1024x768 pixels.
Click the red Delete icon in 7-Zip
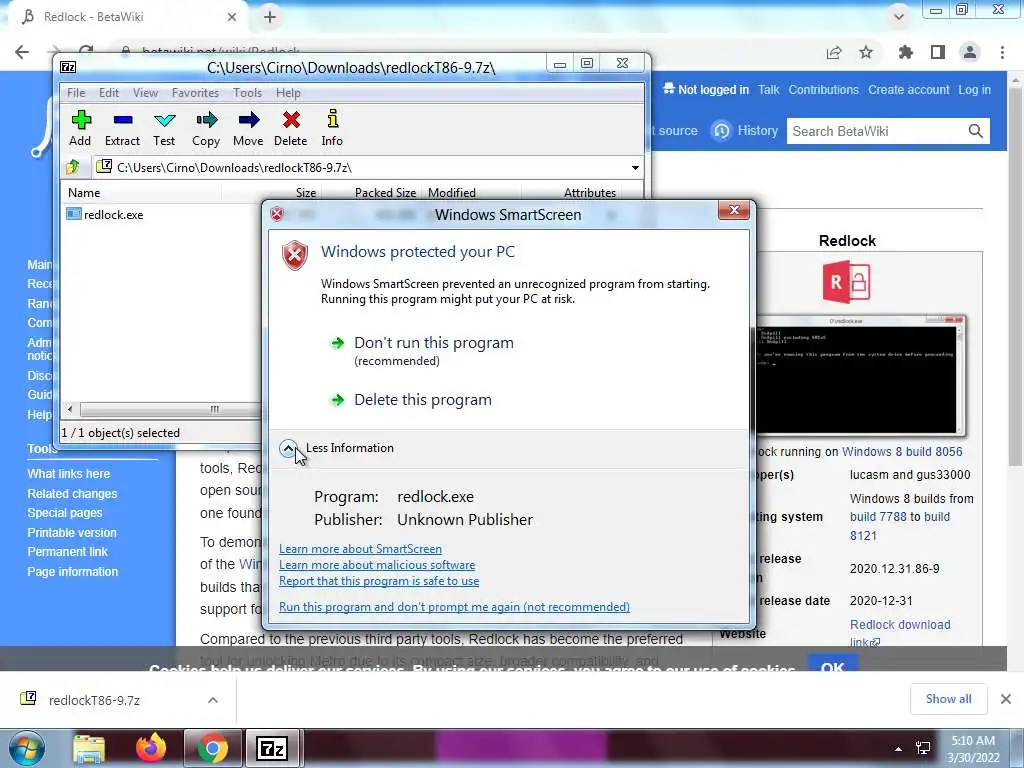(291, 120)
